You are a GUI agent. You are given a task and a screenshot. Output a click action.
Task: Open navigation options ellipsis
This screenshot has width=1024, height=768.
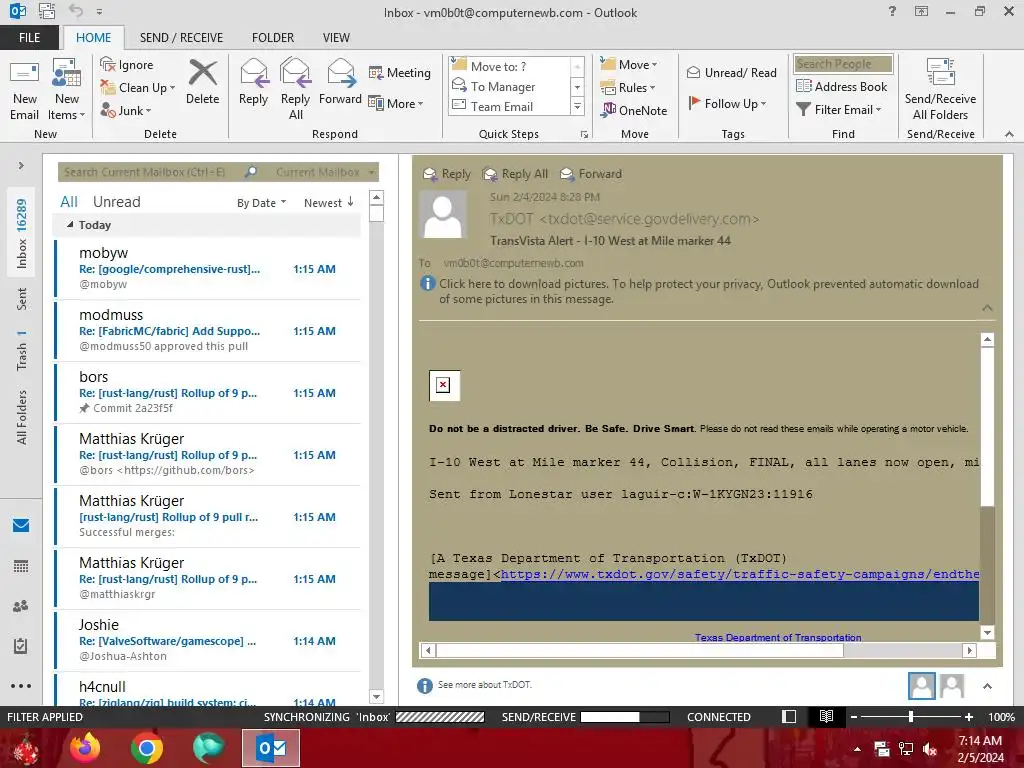pyautogui.click(x=21, y=686)
